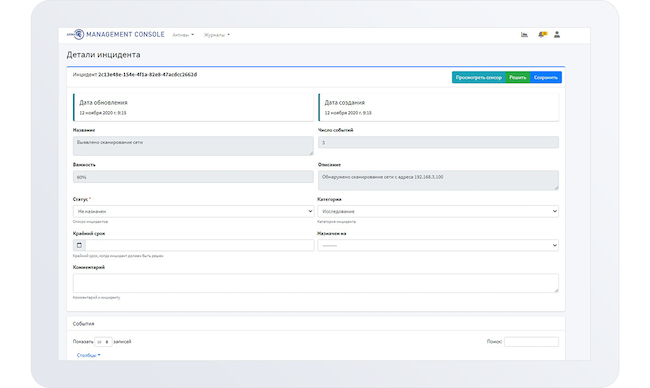This screenshot has width=650, height=388.
Task: Open the Категория dropdown
Action: pyautogui.click(x=438, y=211)
